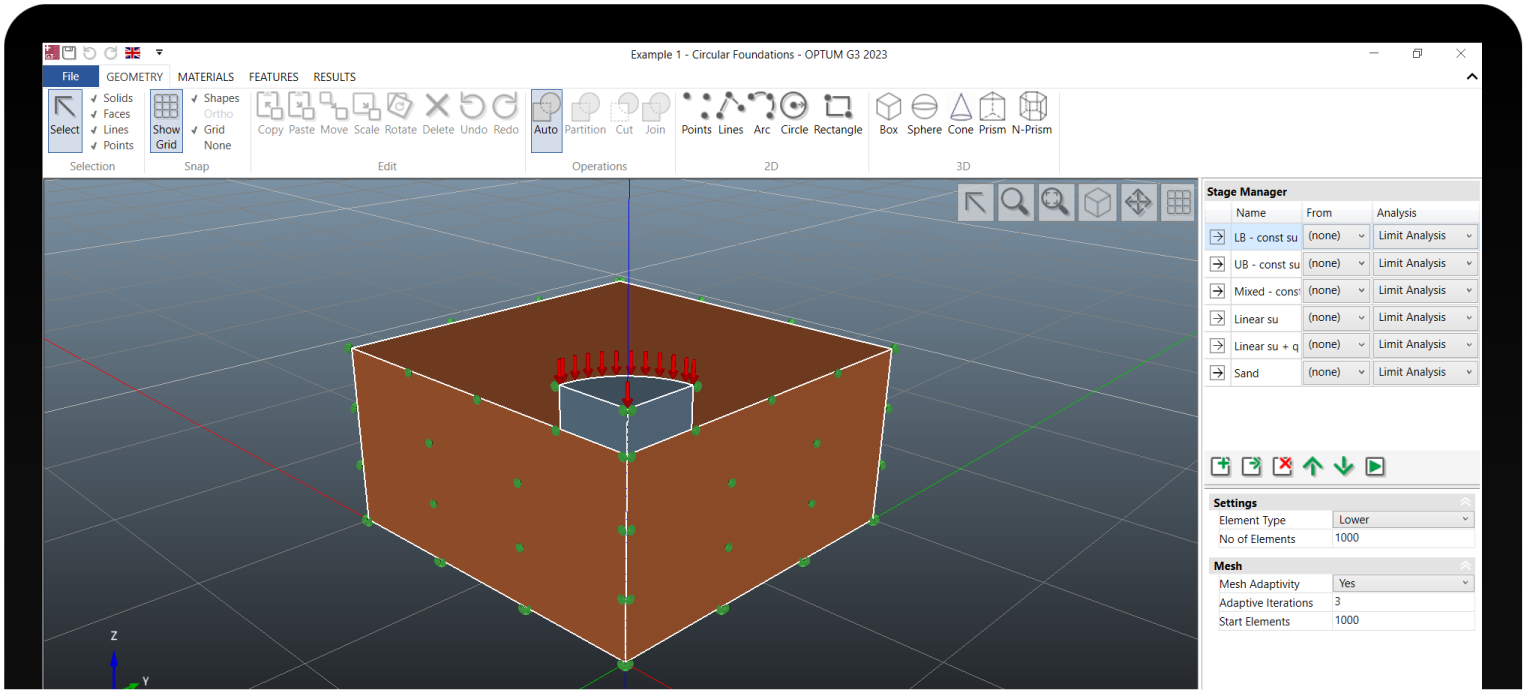Open Analysis dropdown for Linear su + q
This screenshot has height=690, width=1529.
tap(1425, 345)
